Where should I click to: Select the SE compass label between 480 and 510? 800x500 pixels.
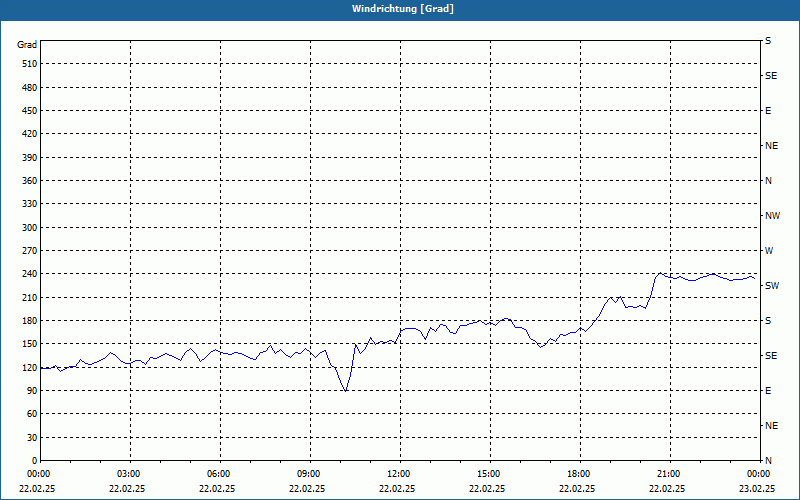coord(771,76)
